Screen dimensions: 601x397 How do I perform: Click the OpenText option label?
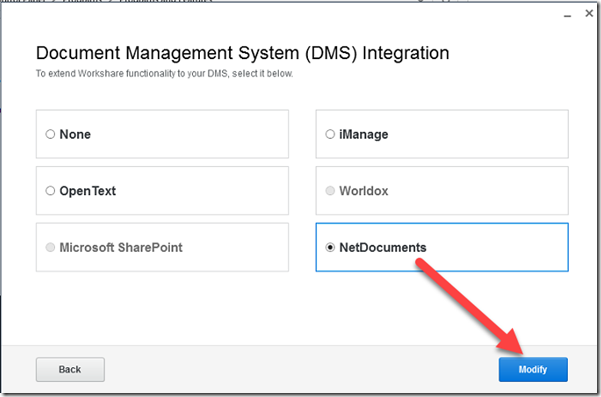click(88, 191)
